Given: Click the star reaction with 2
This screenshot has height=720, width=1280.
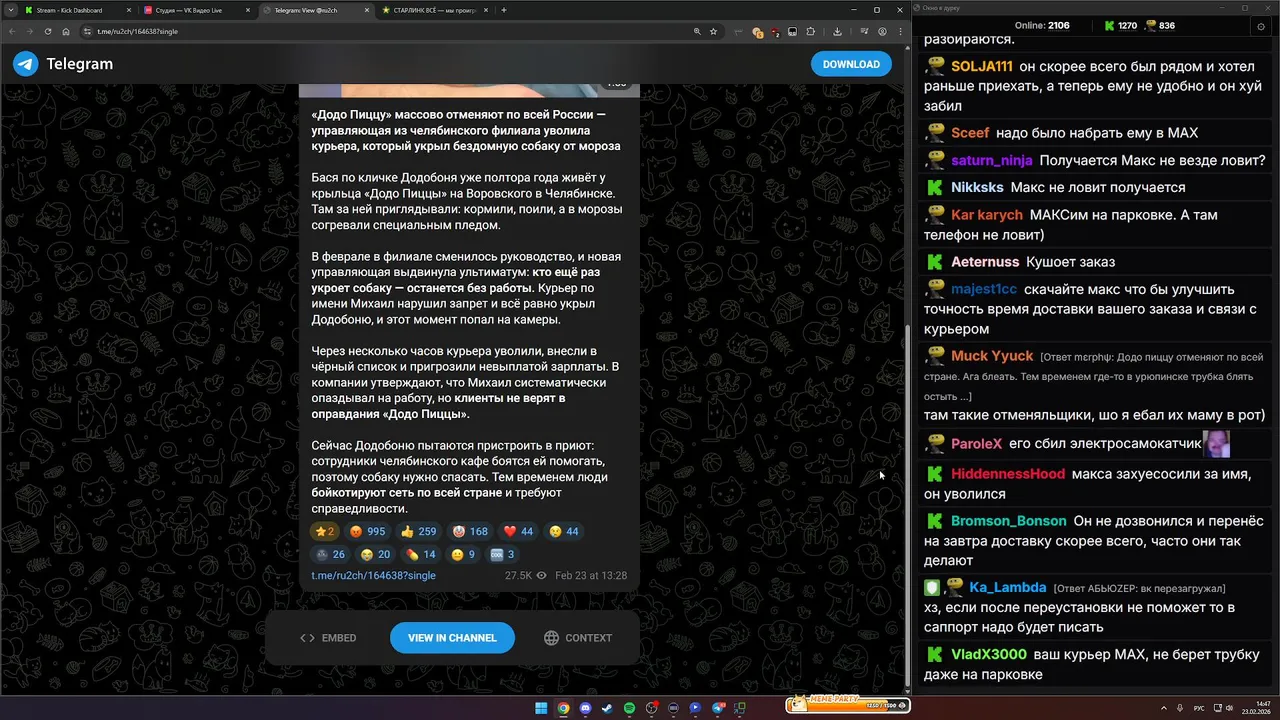Looking at the screenshot, I should pos(325,532).
